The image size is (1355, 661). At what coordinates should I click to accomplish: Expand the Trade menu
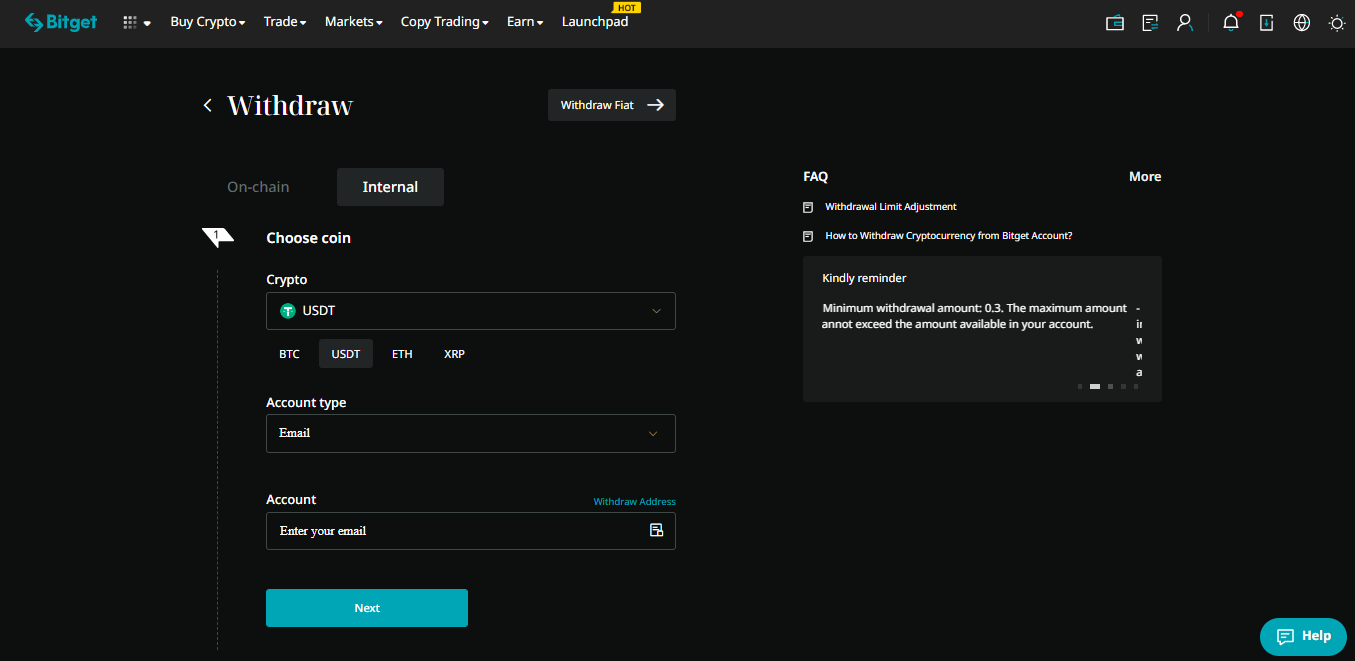tap(285, 22)
